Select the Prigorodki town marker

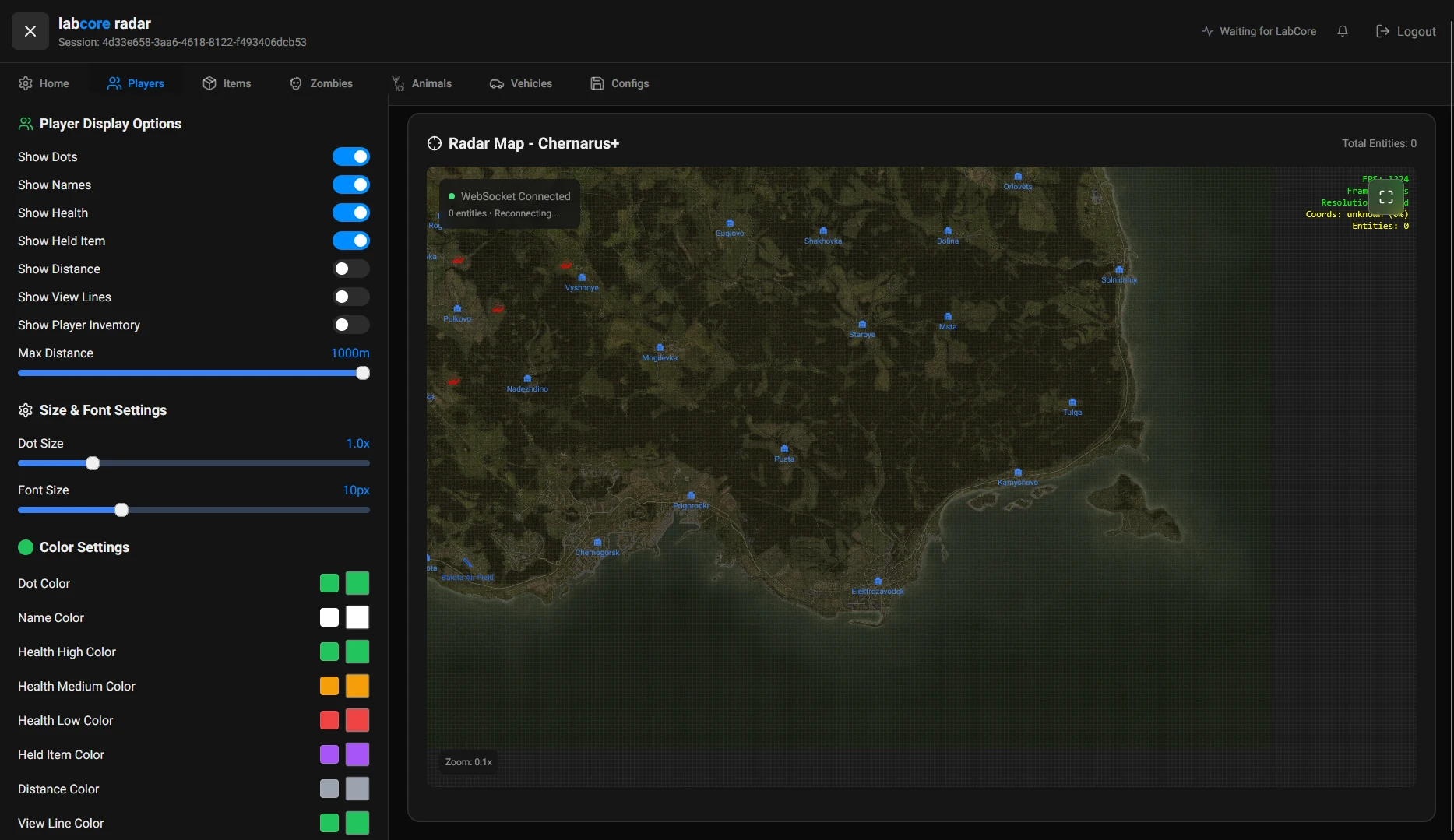[691, 501]
